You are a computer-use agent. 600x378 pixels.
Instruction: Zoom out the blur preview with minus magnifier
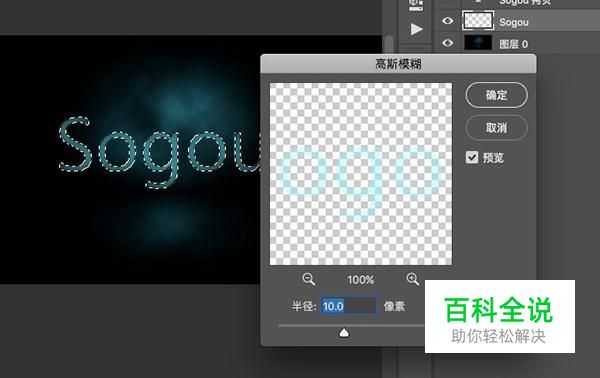pyautogui.click(x=308, y=279)
